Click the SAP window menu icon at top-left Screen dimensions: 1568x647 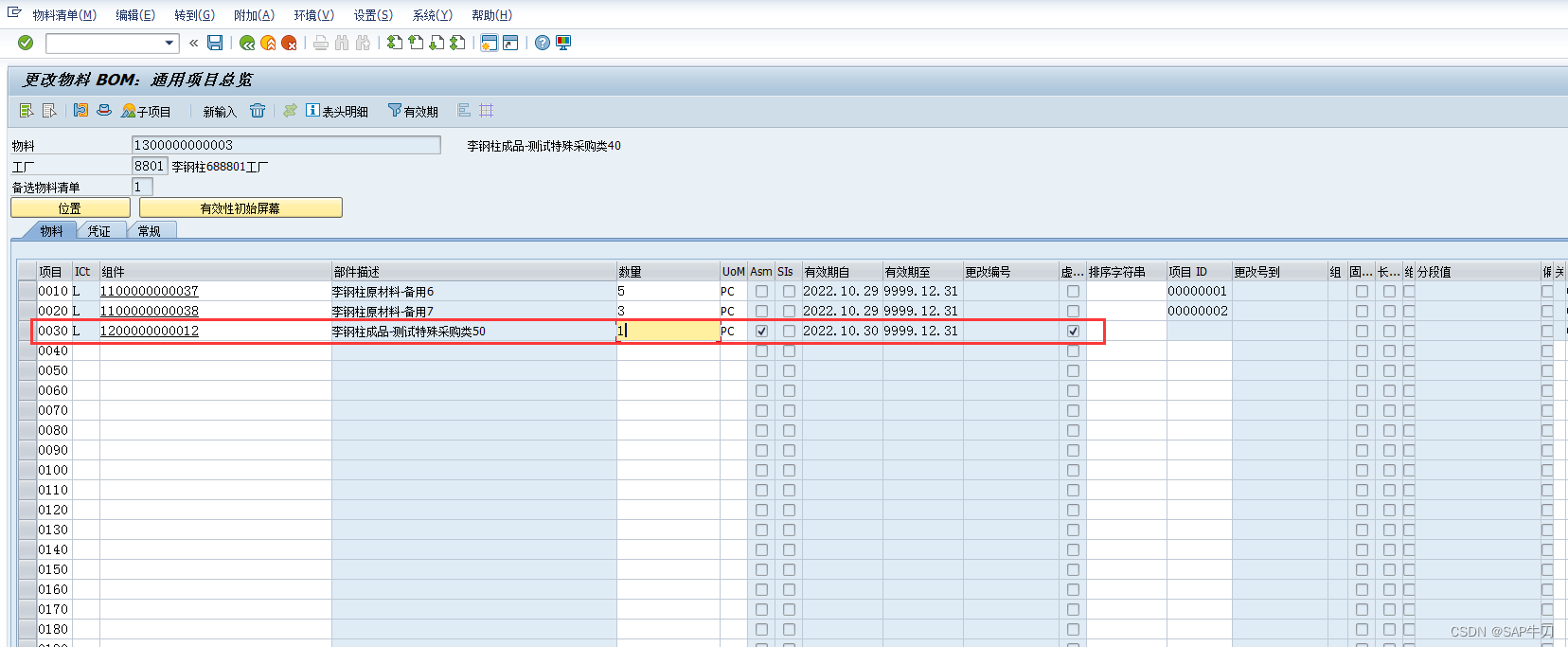[x=14, y=12]
